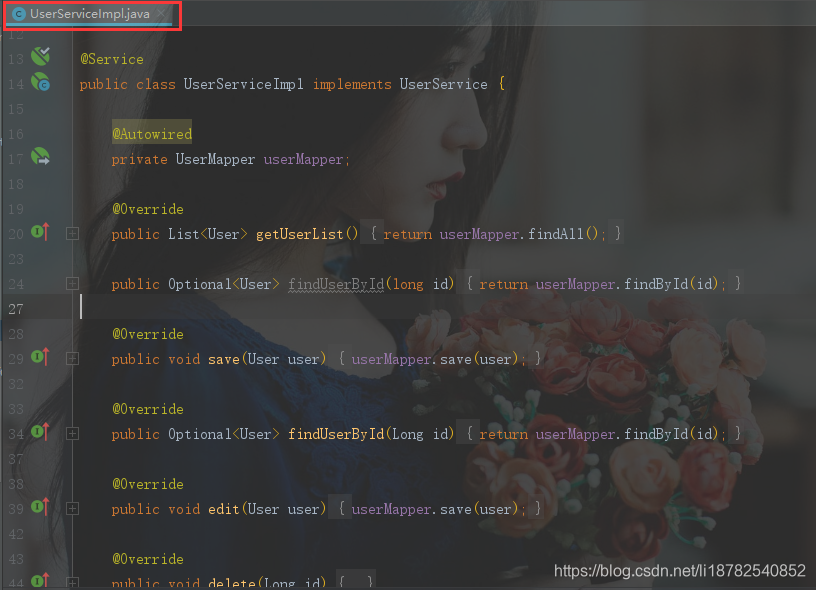Click the getUserList method name
The height and width of the screenshot is (590, 816).
299,234
